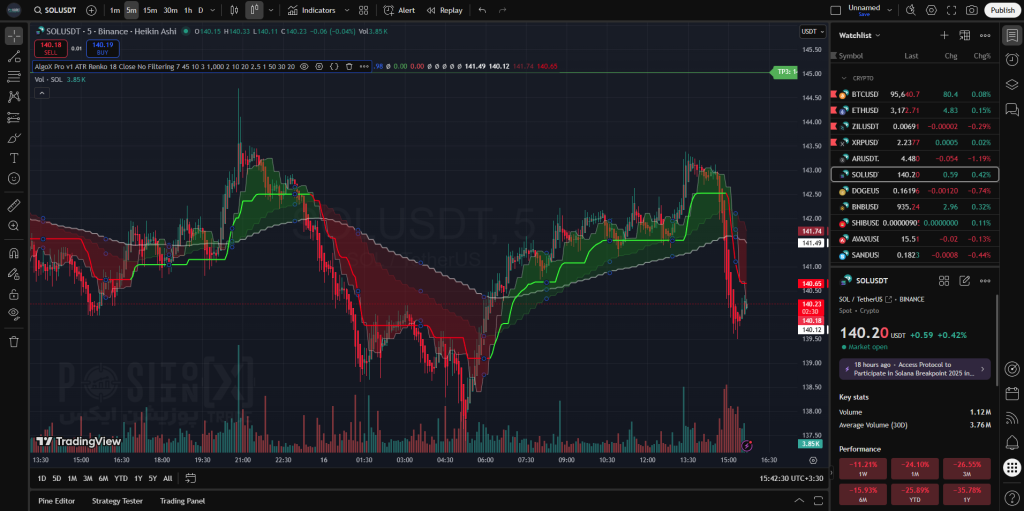Toggle stay in drawing mode
Screen dimensions: 1024x511
(13, 273)
